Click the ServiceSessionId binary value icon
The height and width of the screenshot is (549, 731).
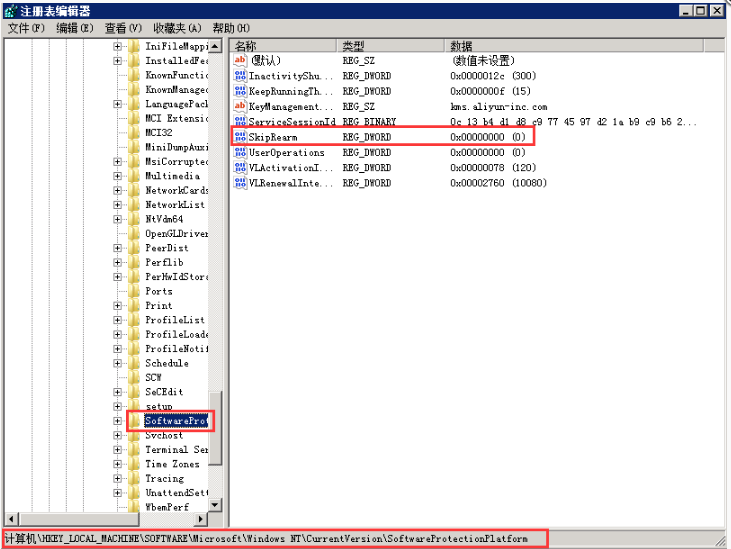tap(239, 121)
